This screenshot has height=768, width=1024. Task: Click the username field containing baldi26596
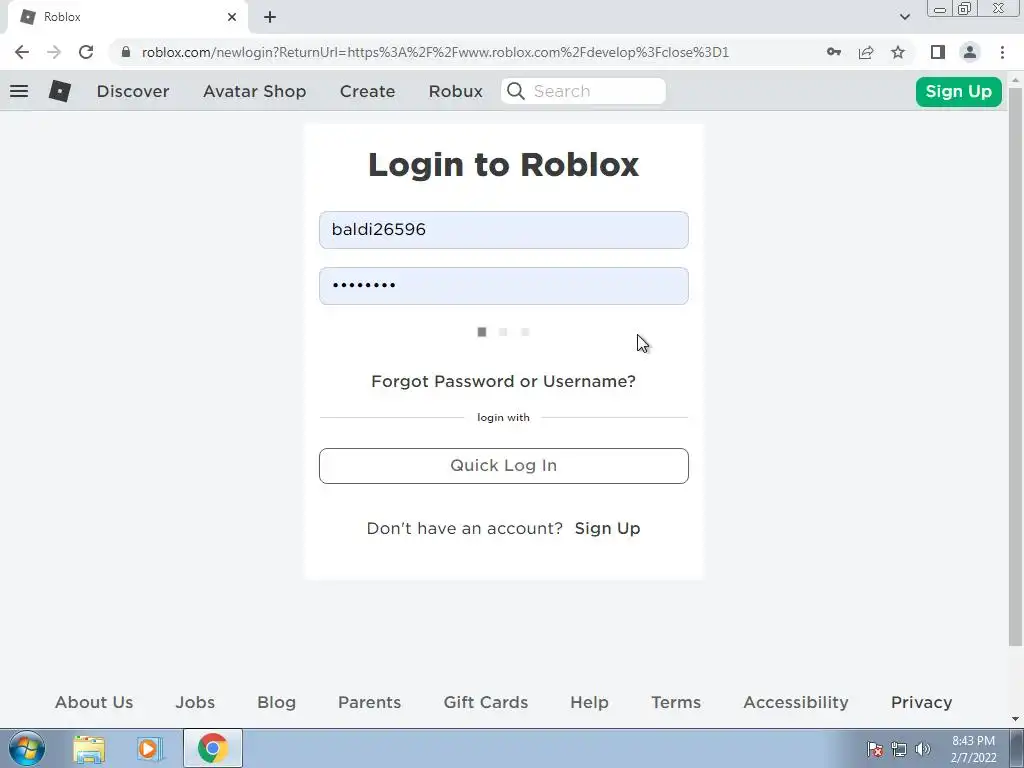[504, 230]
